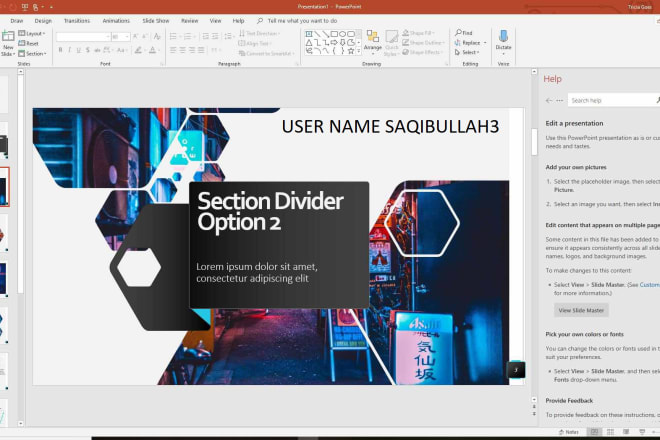Open the Review tab
This screenshot has width=660, height=440.
coord(189,21)
